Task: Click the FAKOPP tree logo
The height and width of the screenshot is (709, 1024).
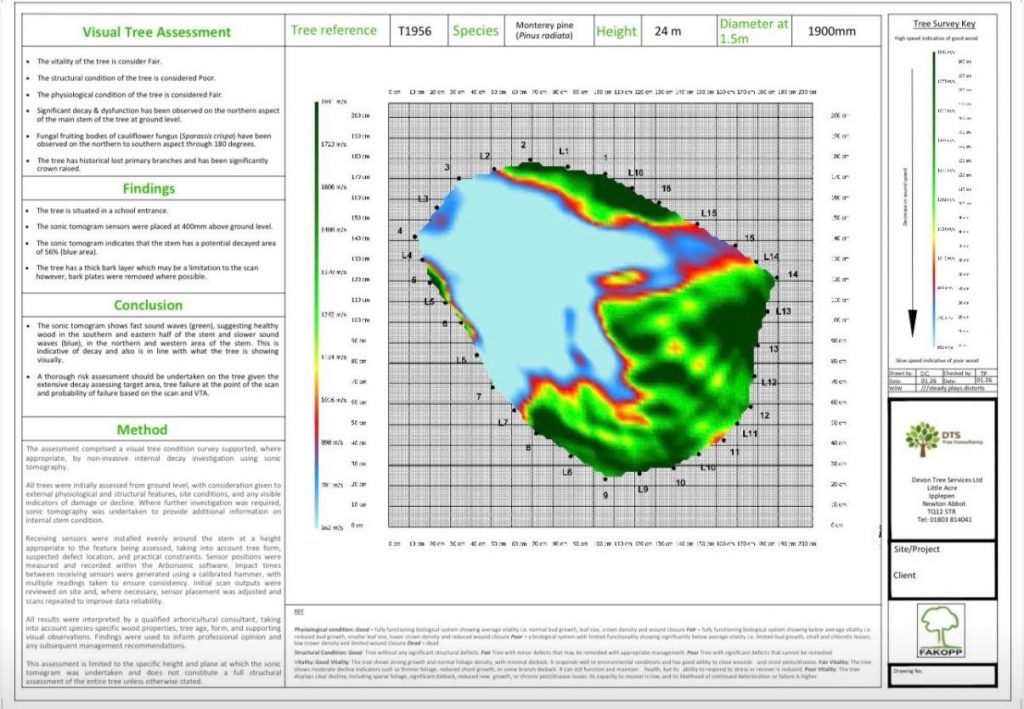Action: [x=941, y=631]
